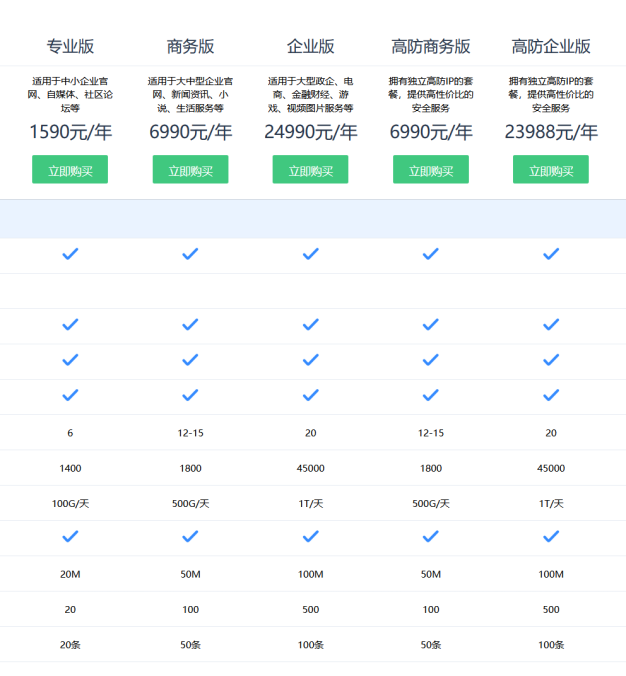Click the value 6 in the 专业版 column
The height and width of the screenshot is (676, 626).
(70, 433)
